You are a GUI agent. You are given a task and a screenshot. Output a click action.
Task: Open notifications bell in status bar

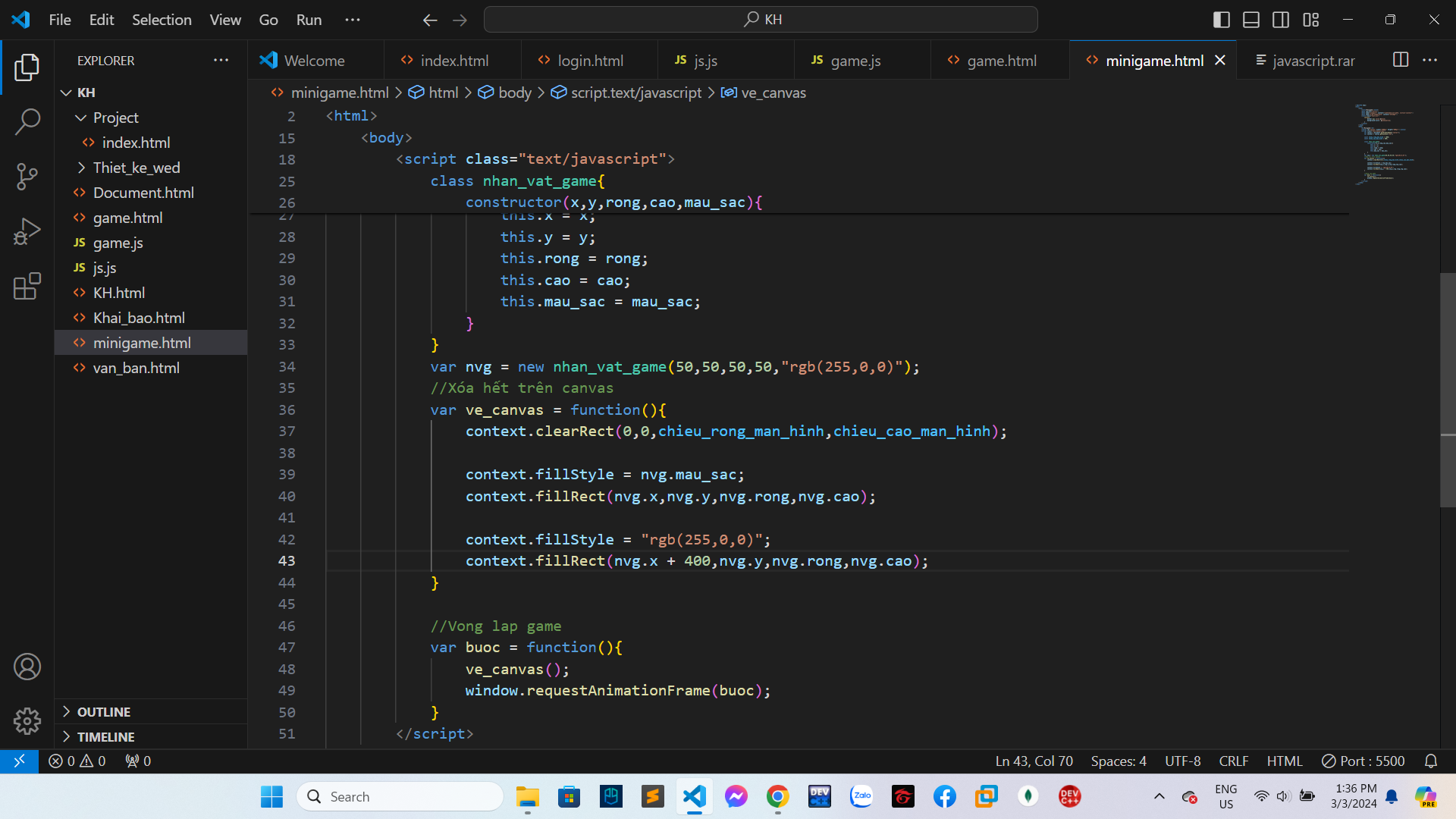coord(1430,761)
